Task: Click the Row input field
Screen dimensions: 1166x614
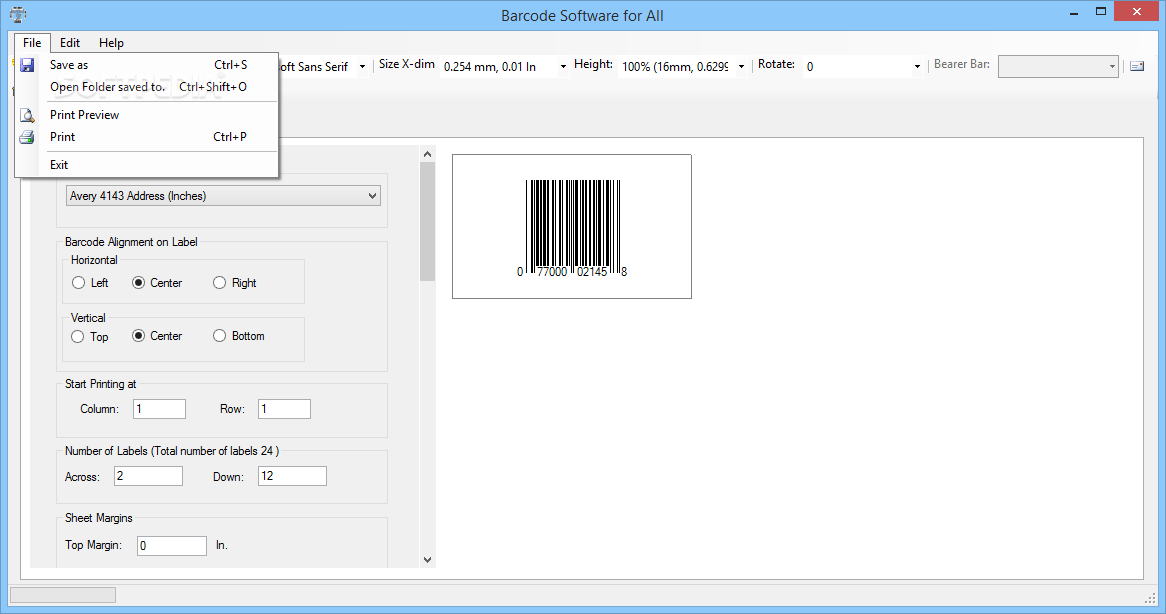Action: point(285,409)
